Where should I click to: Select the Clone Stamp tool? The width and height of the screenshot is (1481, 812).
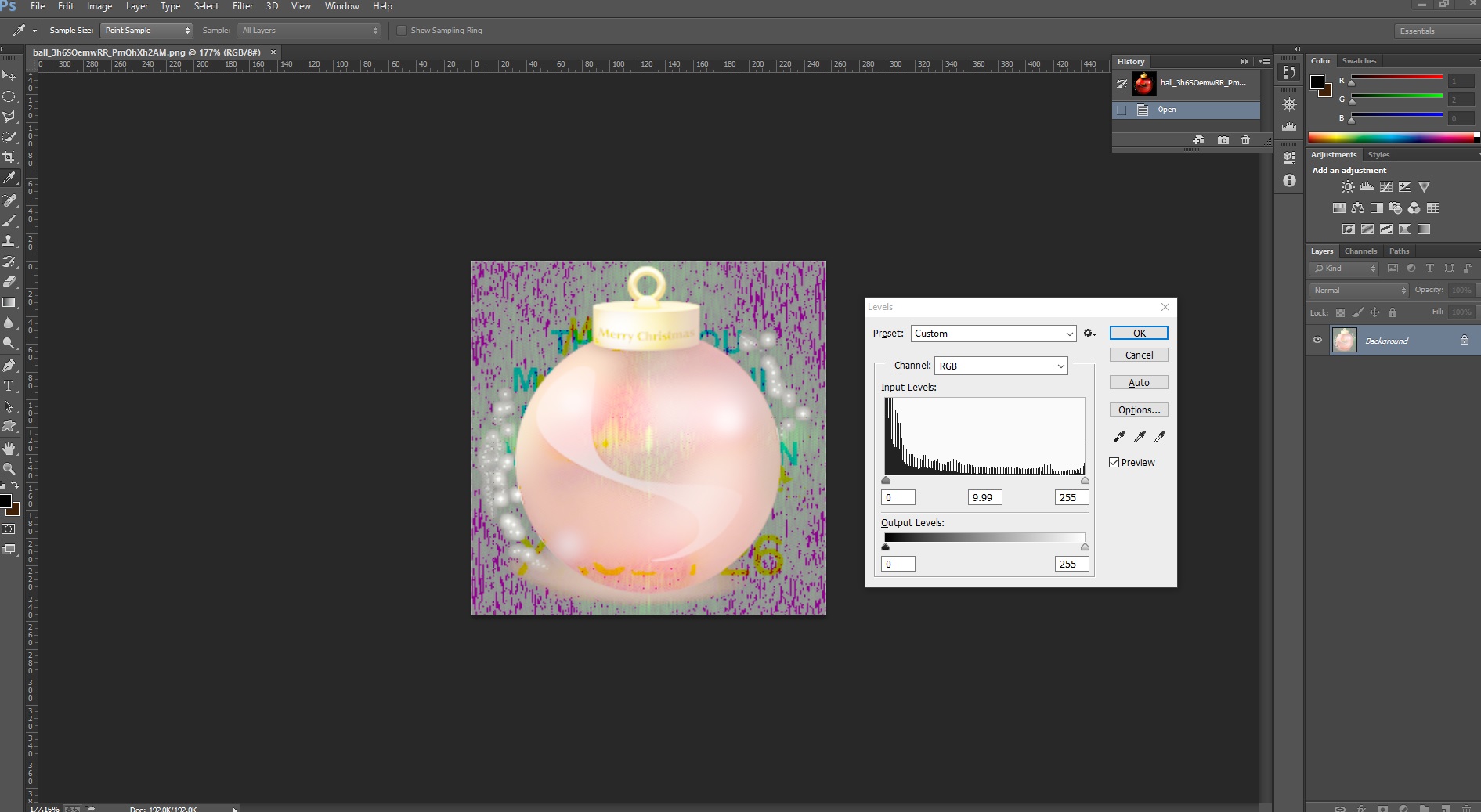click(x=9, y=241)
